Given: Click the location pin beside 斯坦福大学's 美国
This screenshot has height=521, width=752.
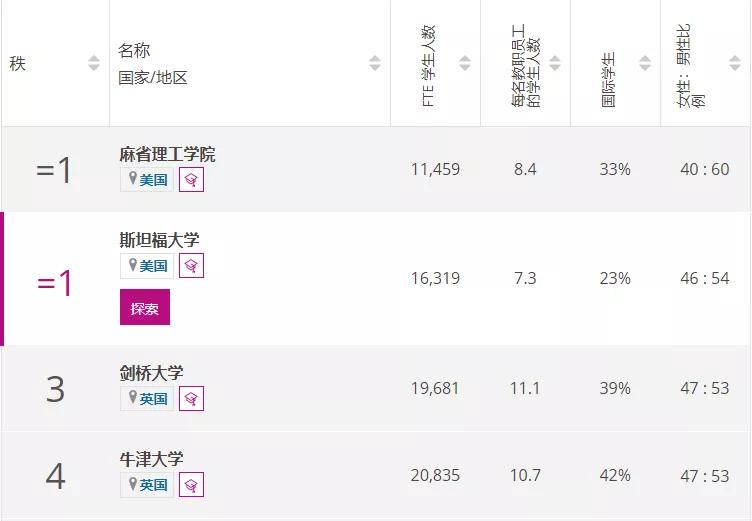Looking at the screenshot, I should (131, 265).
